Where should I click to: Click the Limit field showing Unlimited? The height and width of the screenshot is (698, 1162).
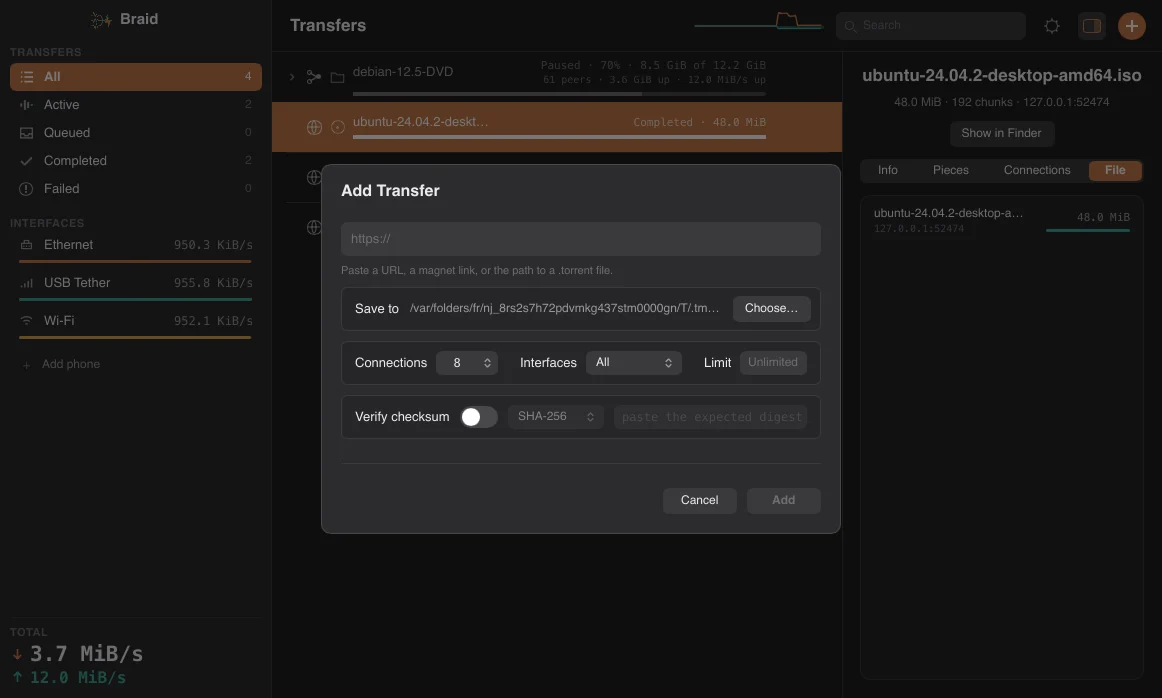click(773, 363)
